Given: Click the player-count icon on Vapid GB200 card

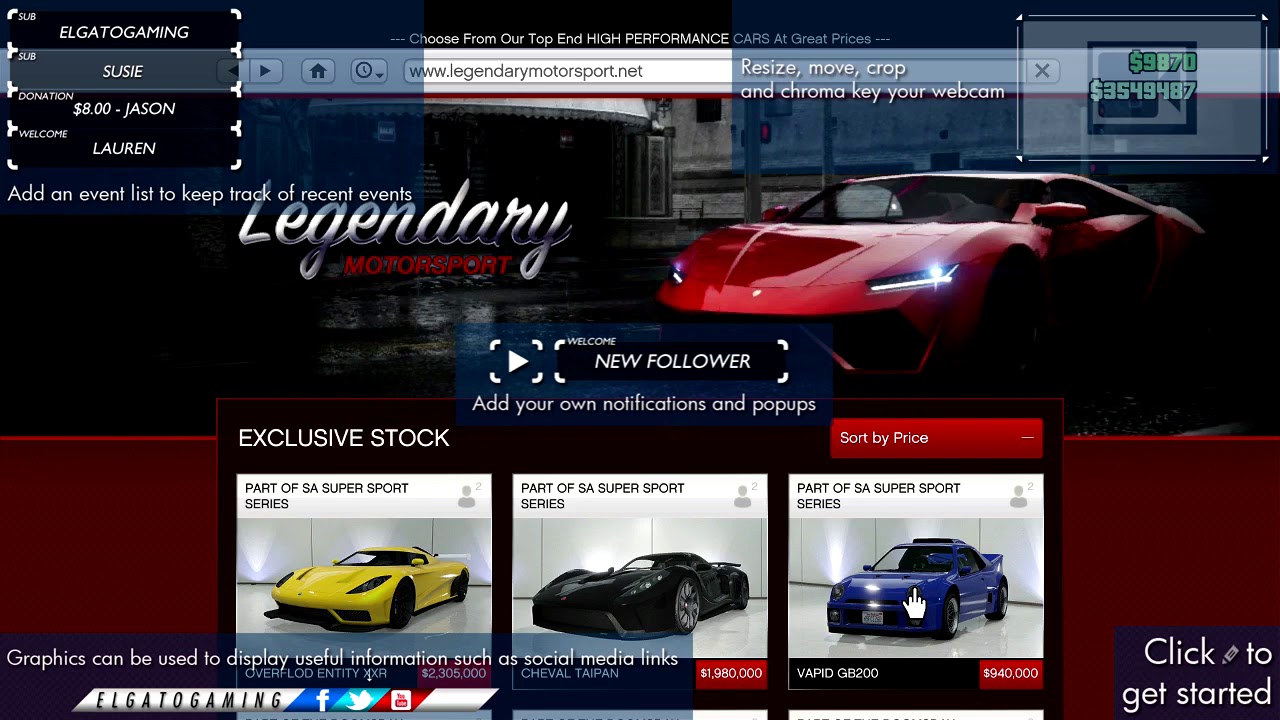Looking at the screenshot, I should click(x=1020, y=495).
